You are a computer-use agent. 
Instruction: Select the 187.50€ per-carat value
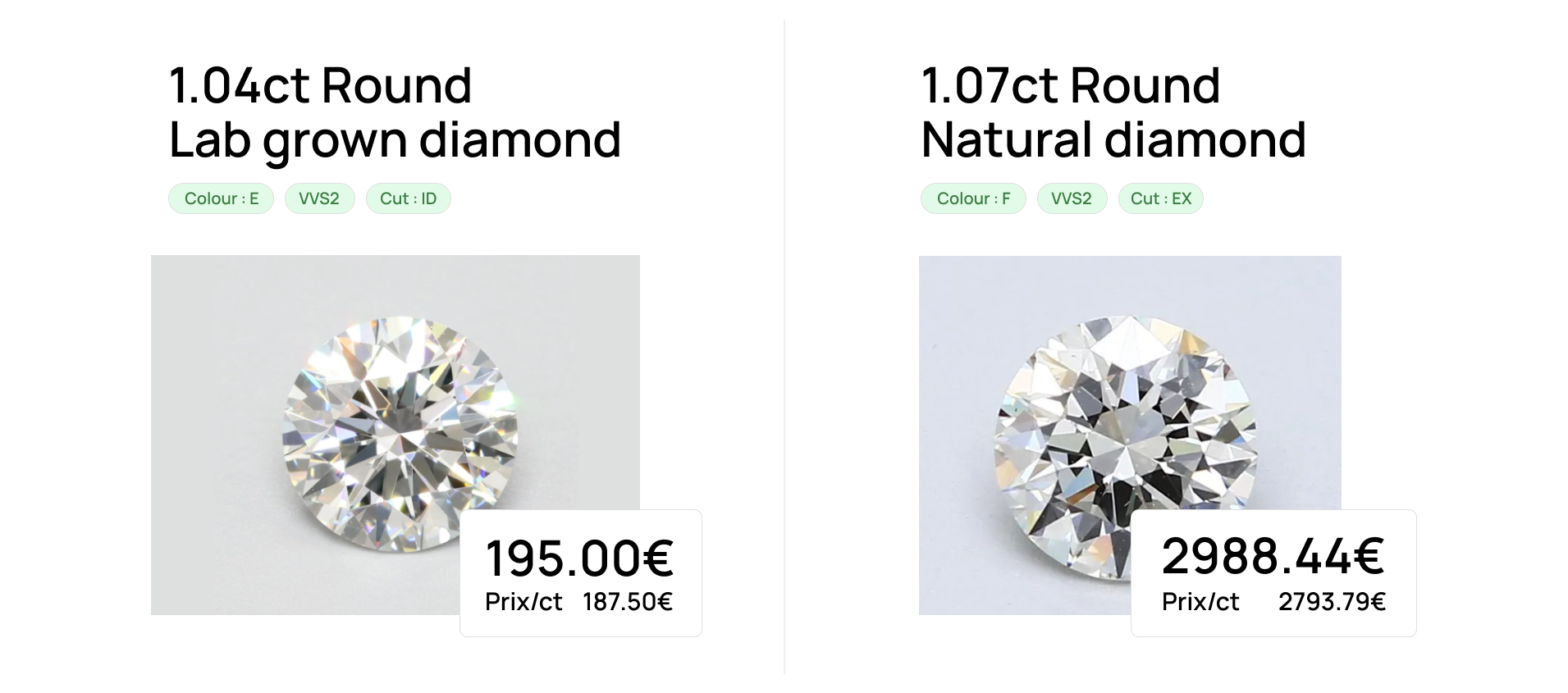[628, 602]
